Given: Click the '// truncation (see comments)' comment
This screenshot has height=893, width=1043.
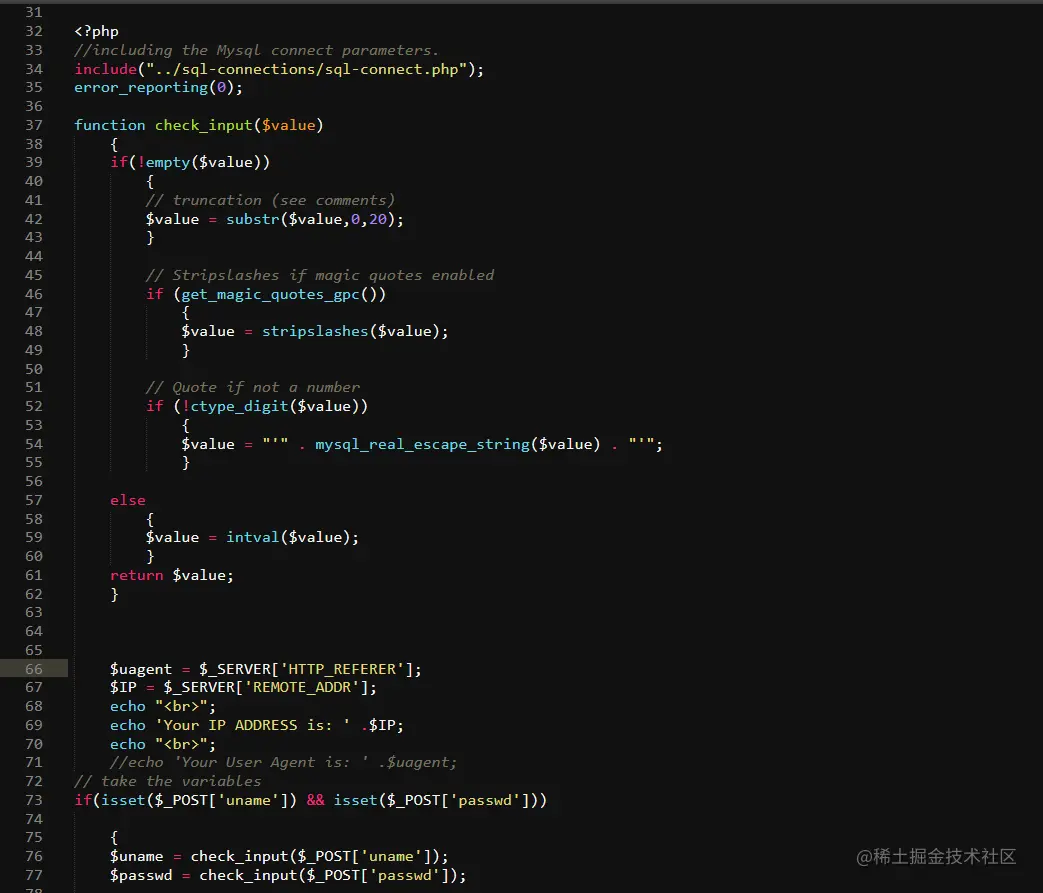Looking at the screenshot, I should click(x=270, y=200).
